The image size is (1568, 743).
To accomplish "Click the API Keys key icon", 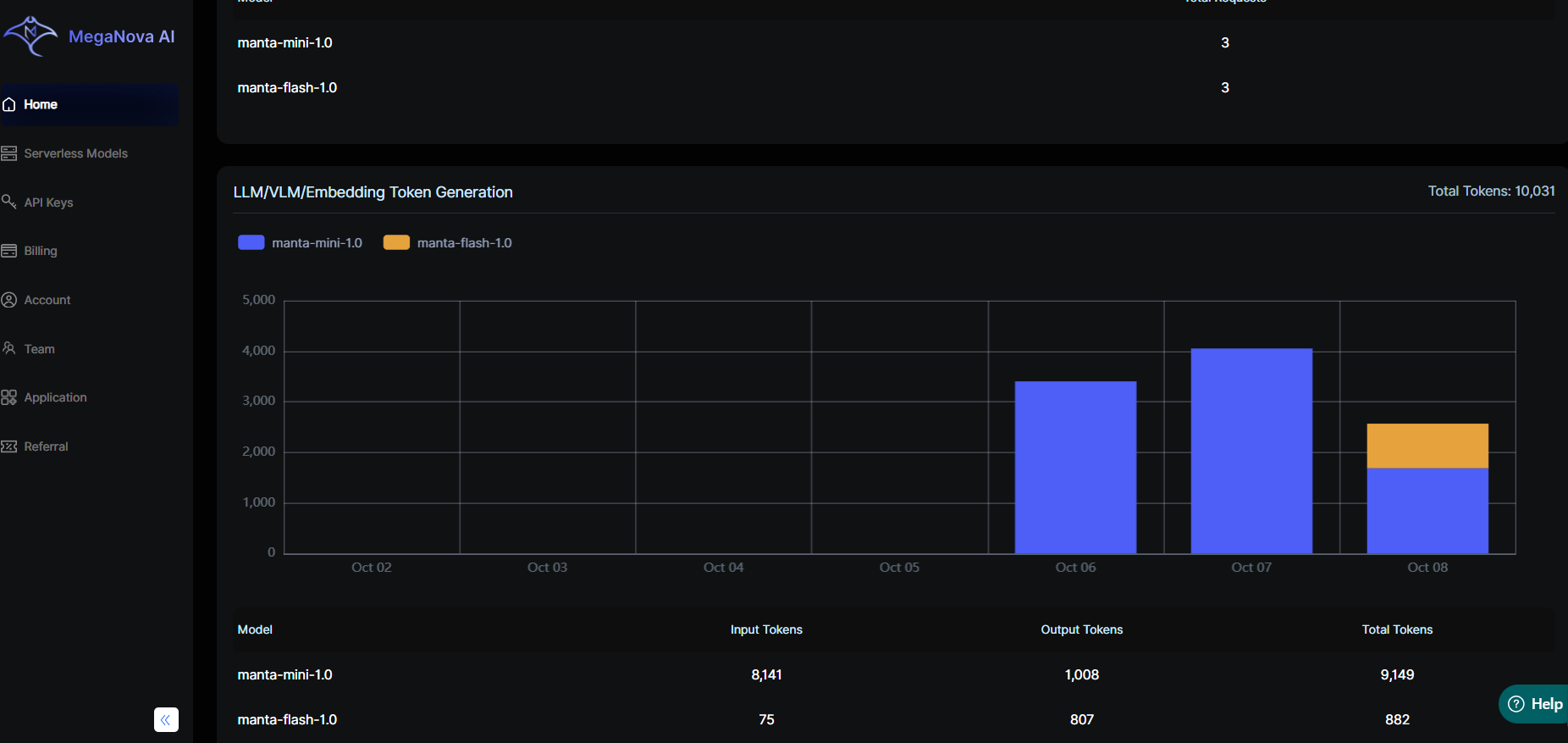I will (x=9, y=202).
